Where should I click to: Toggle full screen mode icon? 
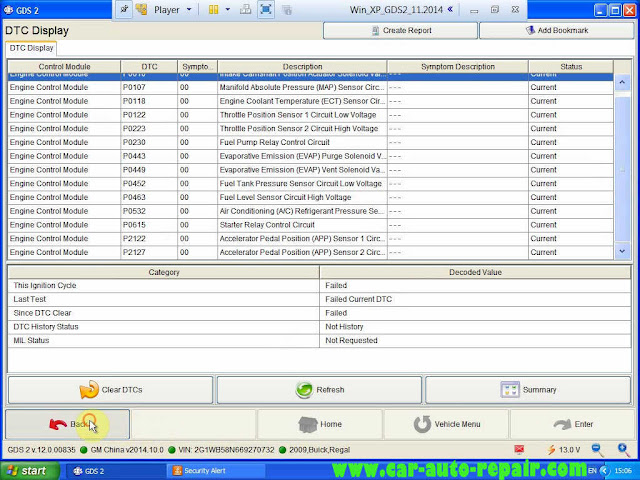[x=266, y=9]
